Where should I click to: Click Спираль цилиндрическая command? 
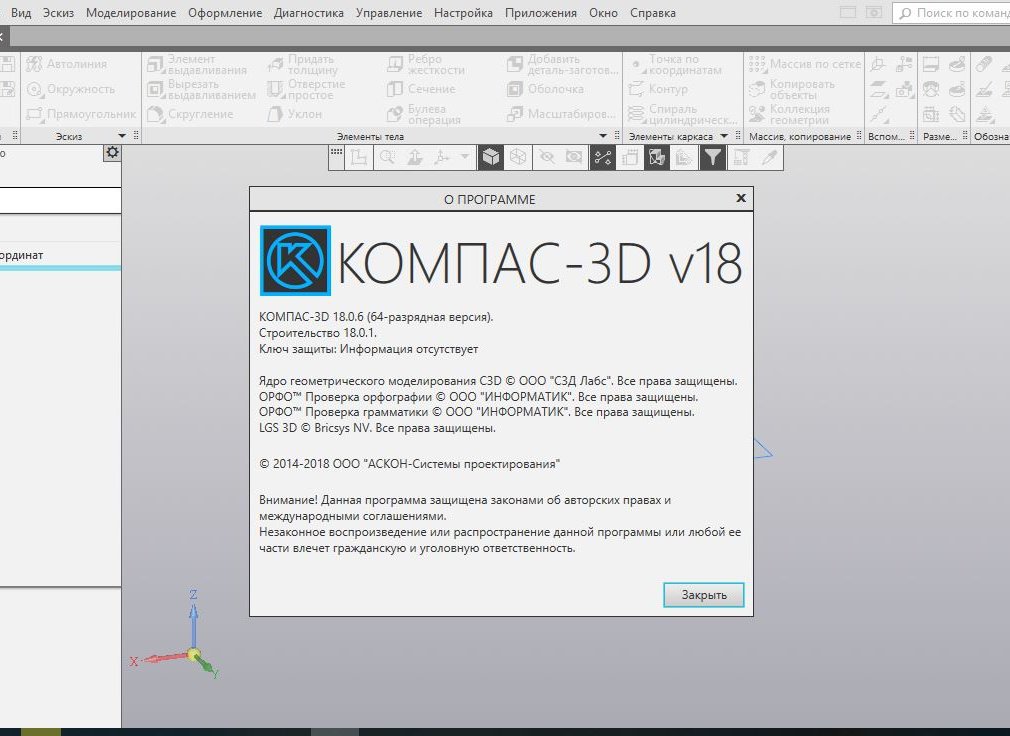pyautogui.click(x=683, y=114)
